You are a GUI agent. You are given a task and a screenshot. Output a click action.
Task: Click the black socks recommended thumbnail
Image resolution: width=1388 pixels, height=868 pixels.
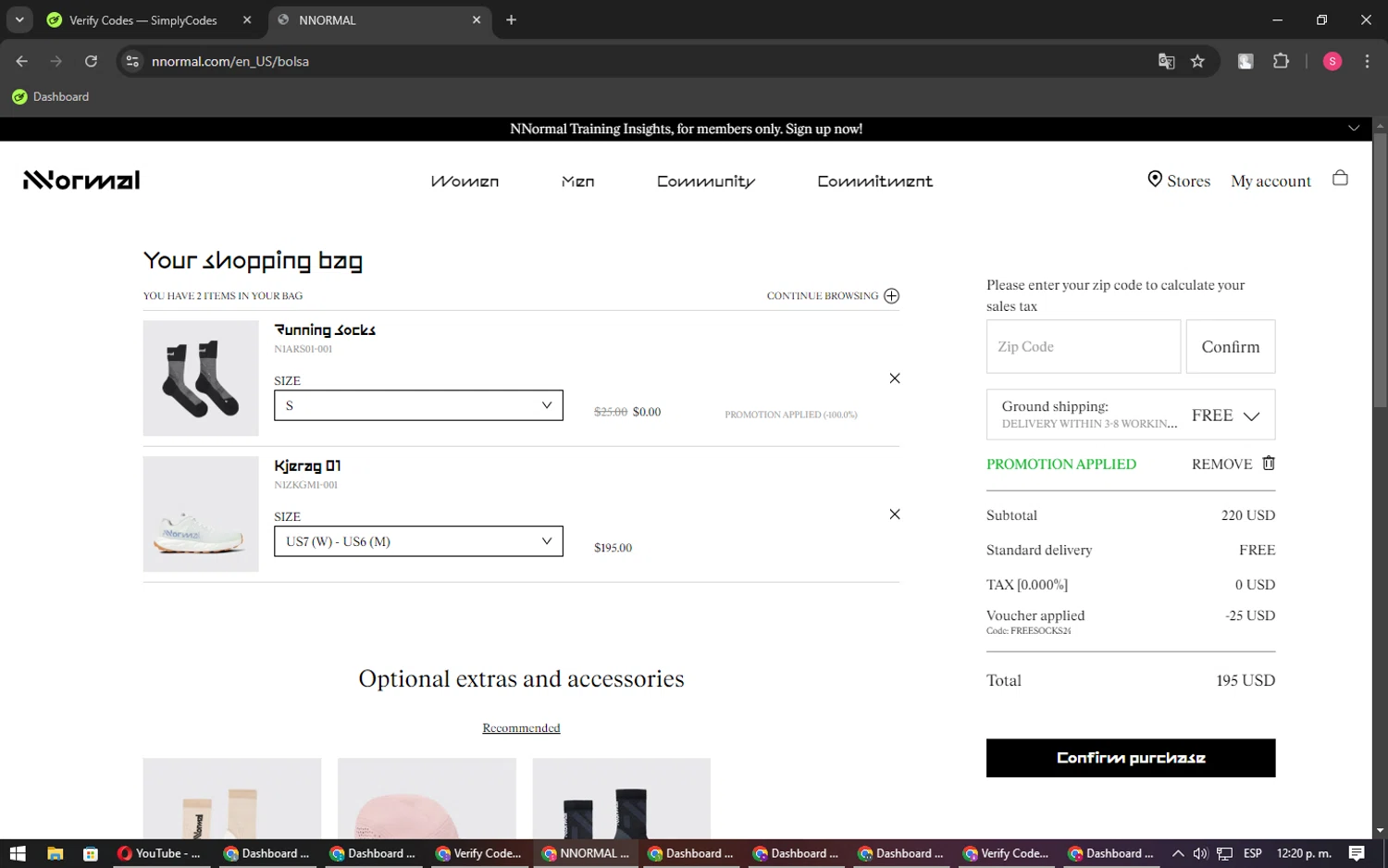coord(622,799)
